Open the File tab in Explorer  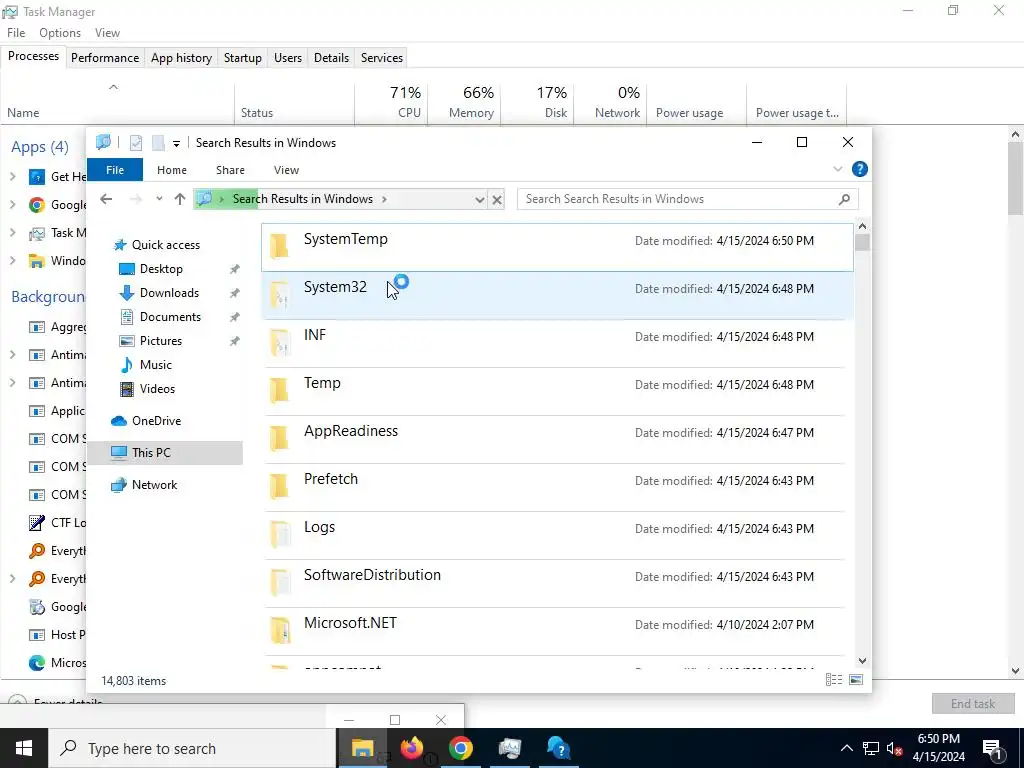(x=115, y=170)
